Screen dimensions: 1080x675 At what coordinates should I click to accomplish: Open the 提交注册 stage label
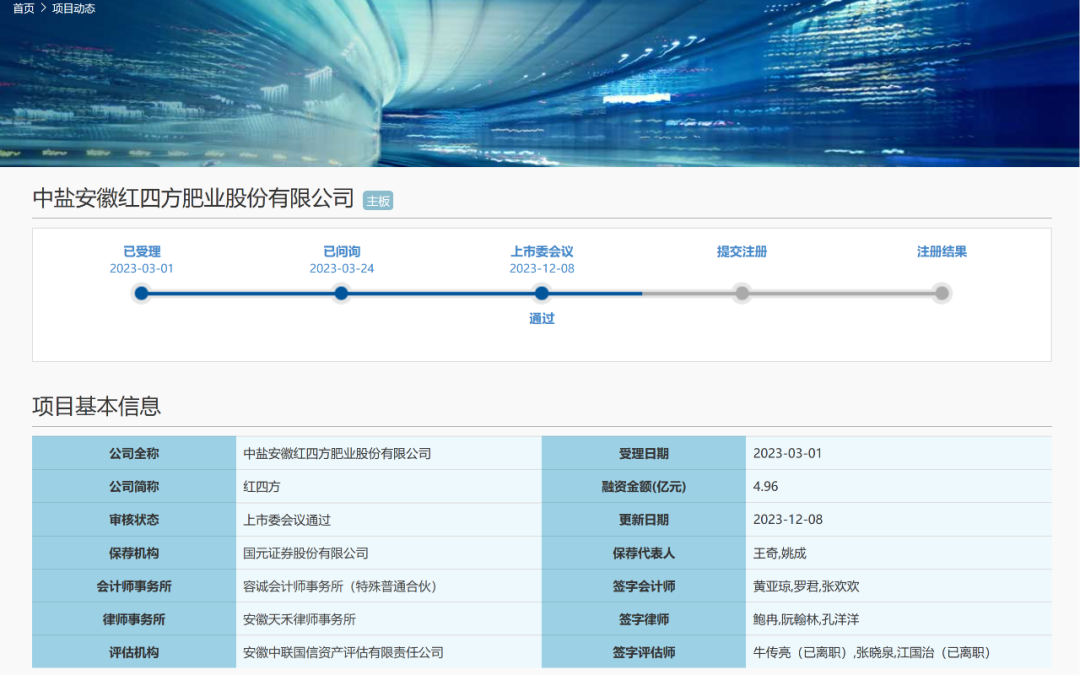[742, 252]
